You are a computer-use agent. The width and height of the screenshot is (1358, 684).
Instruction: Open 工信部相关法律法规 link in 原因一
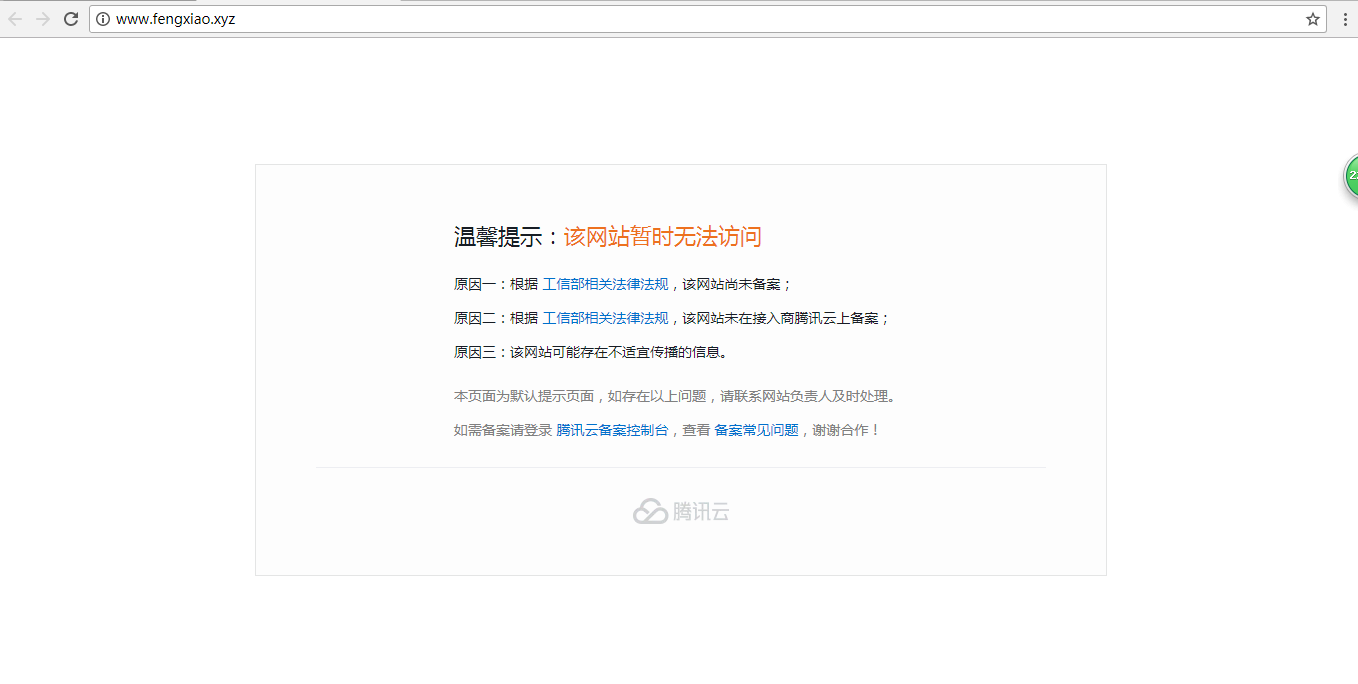click(605, 284)
